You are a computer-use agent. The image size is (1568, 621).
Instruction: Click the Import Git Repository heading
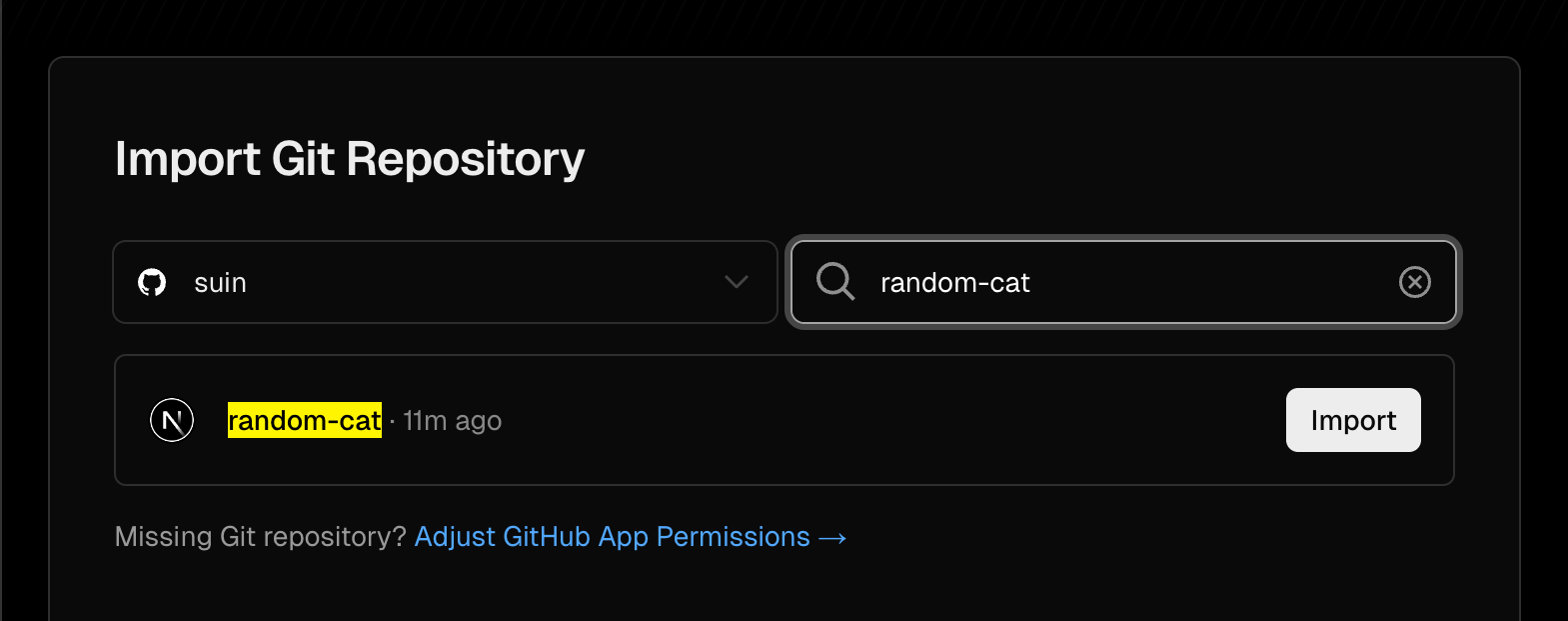350,158
